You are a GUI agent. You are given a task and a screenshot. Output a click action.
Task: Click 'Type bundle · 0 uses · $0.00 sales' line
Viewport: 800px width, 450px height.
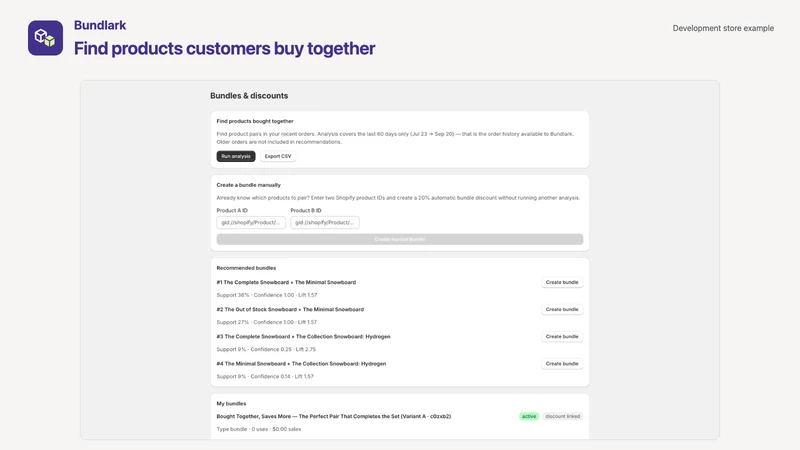click(x=259, y=429)
